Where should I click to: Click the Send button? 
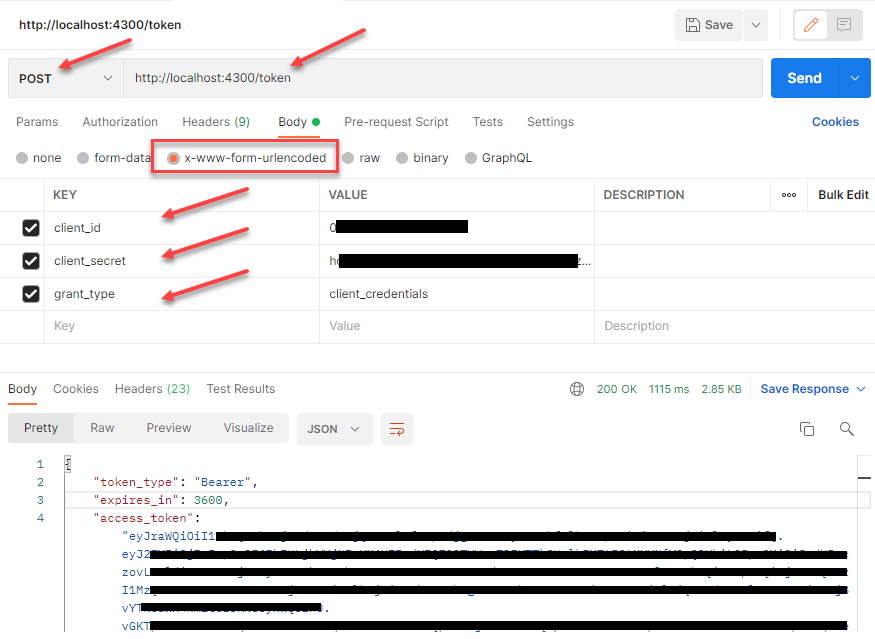(x=804, y=78)
